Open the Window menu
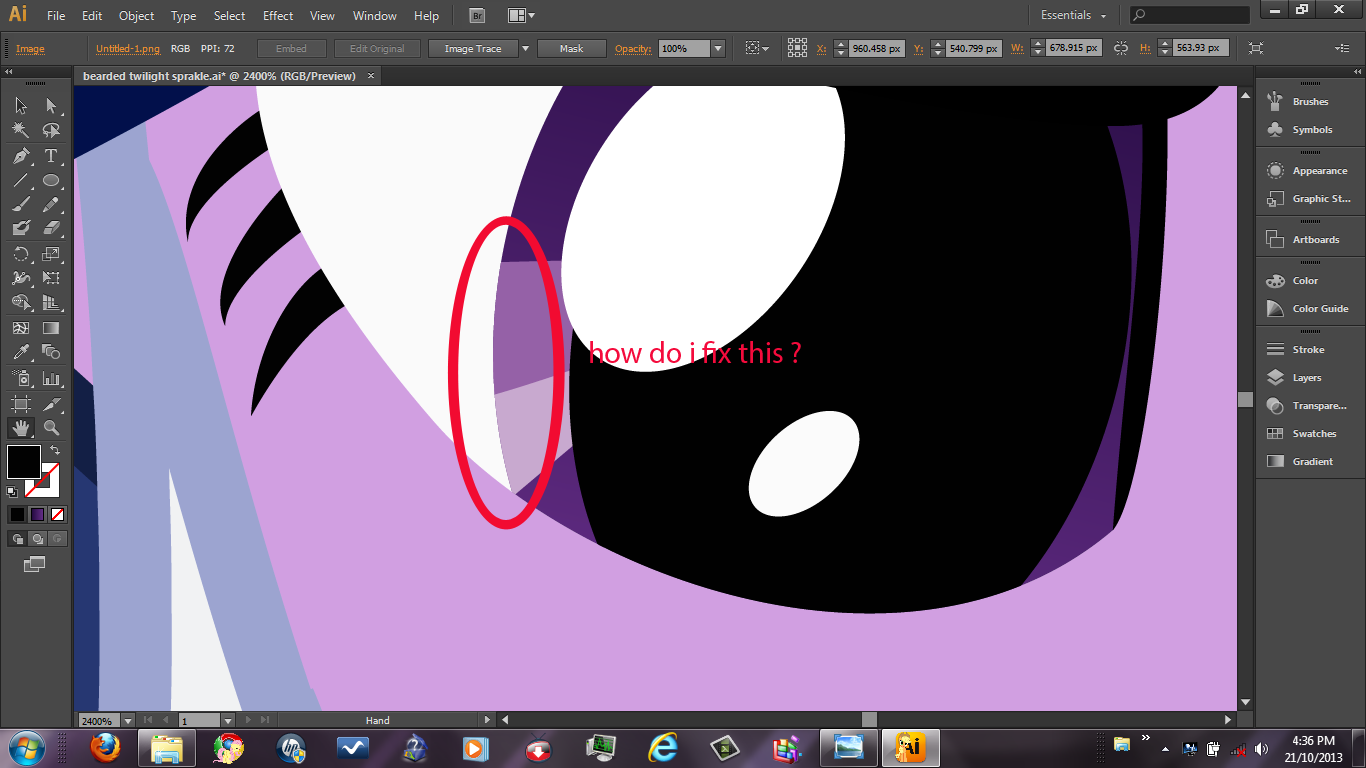Viewport: 1366px width, 768px height. 375,16
